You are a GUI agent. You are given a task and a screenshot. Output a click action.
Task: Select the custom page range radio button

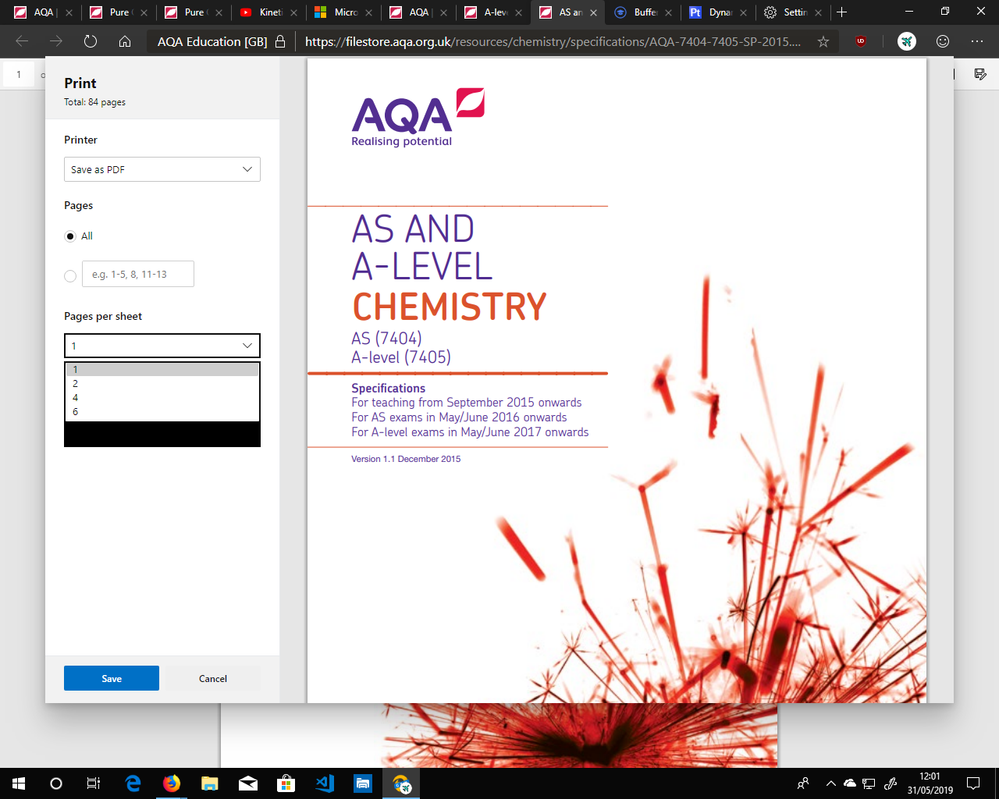[70, 275]
